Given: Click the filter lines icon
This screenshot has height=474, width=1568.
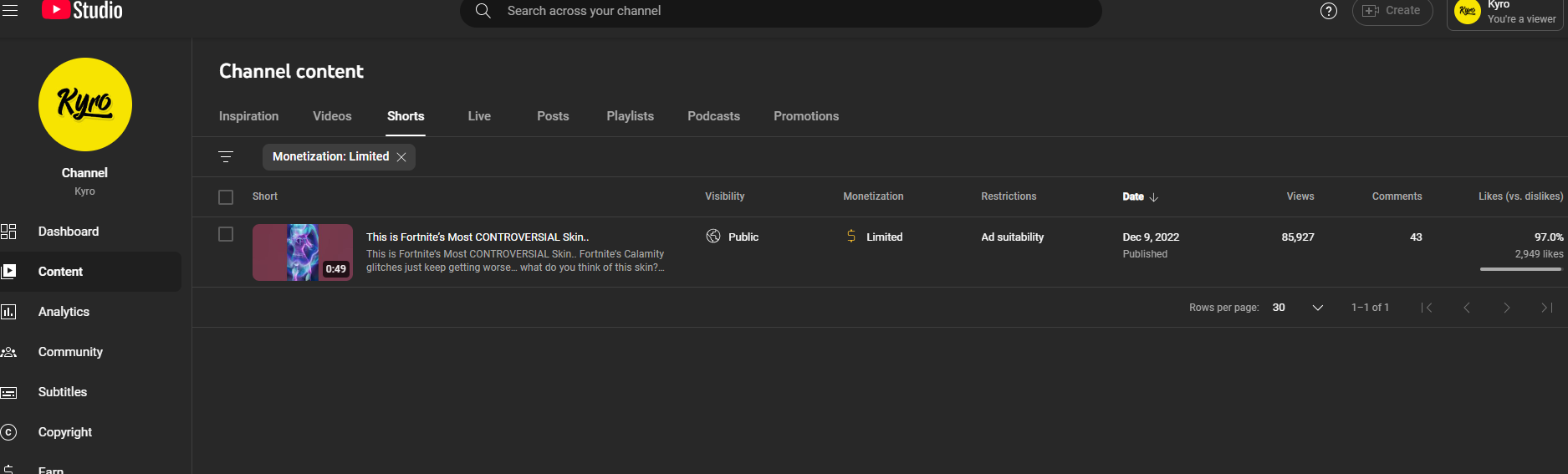Looking at the screenshot, I should coord(226,157).
